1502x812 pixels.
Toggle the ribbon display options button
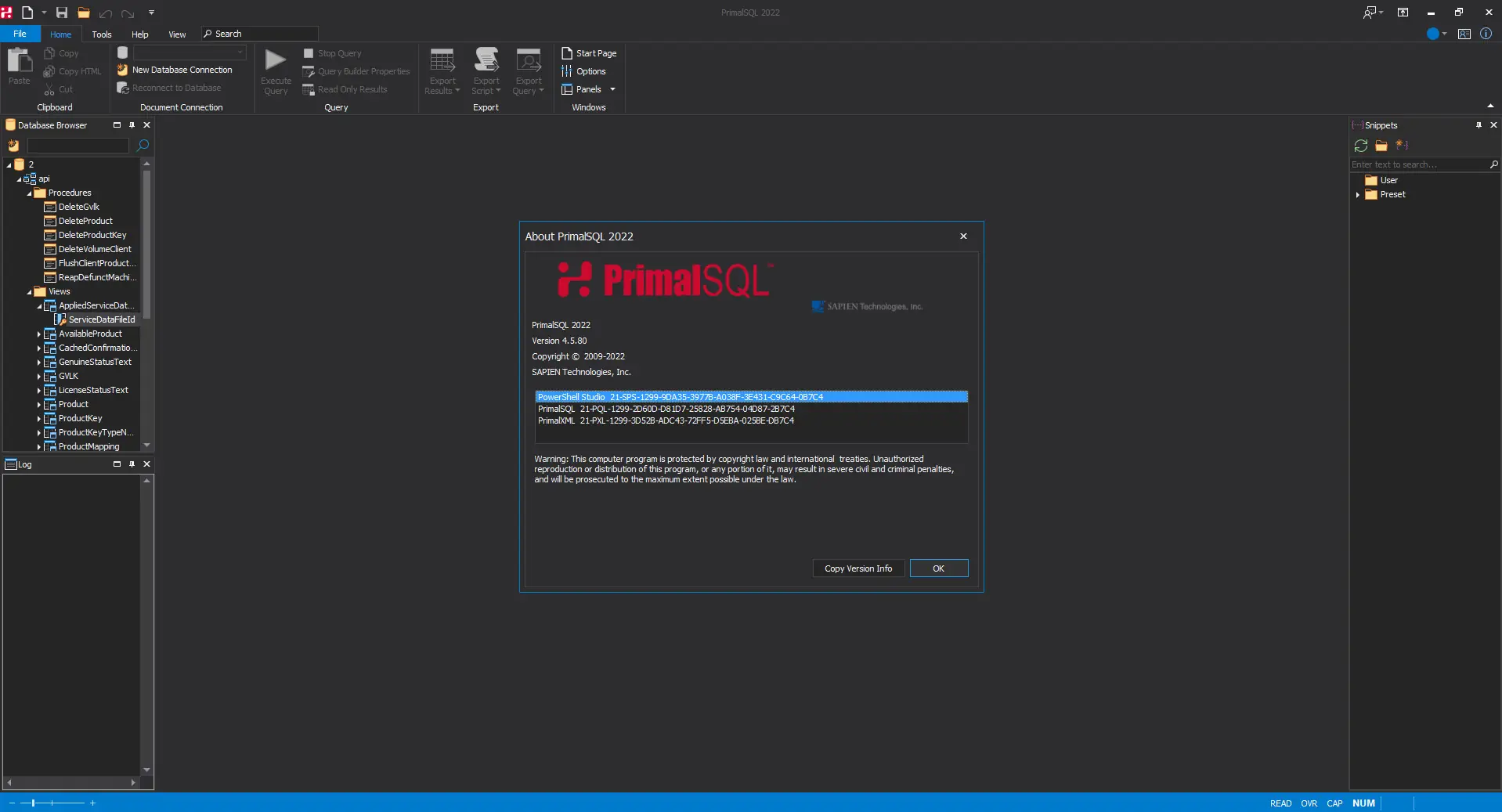(1403, 13)
